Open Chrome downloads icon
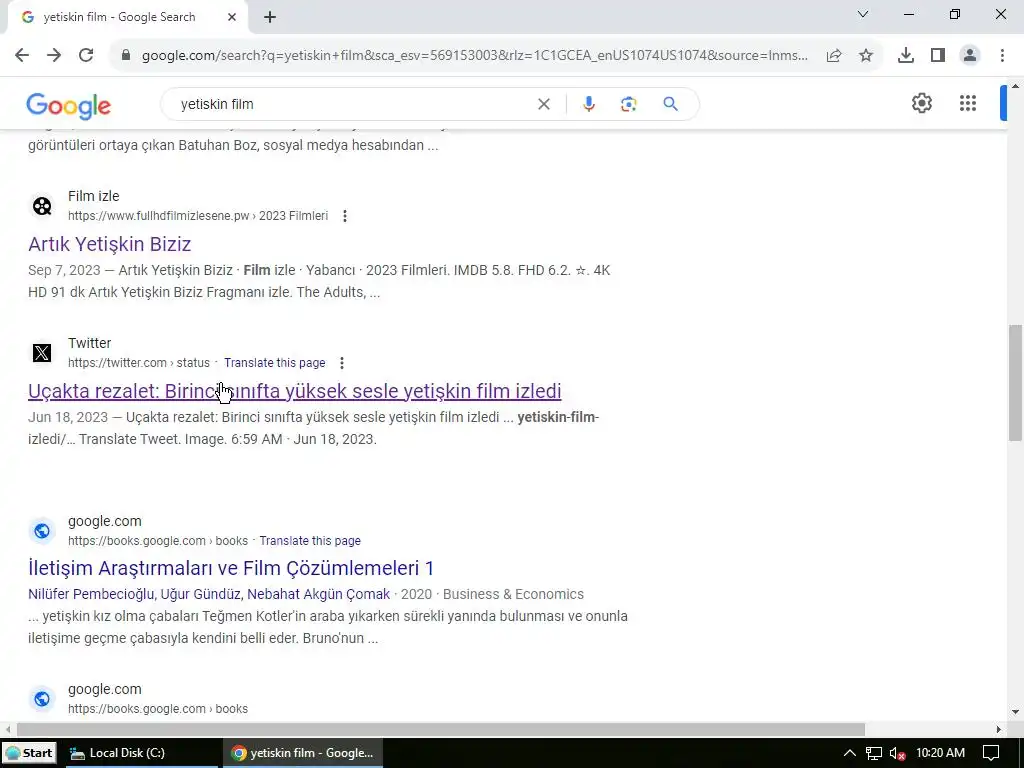 coord(906,56)
